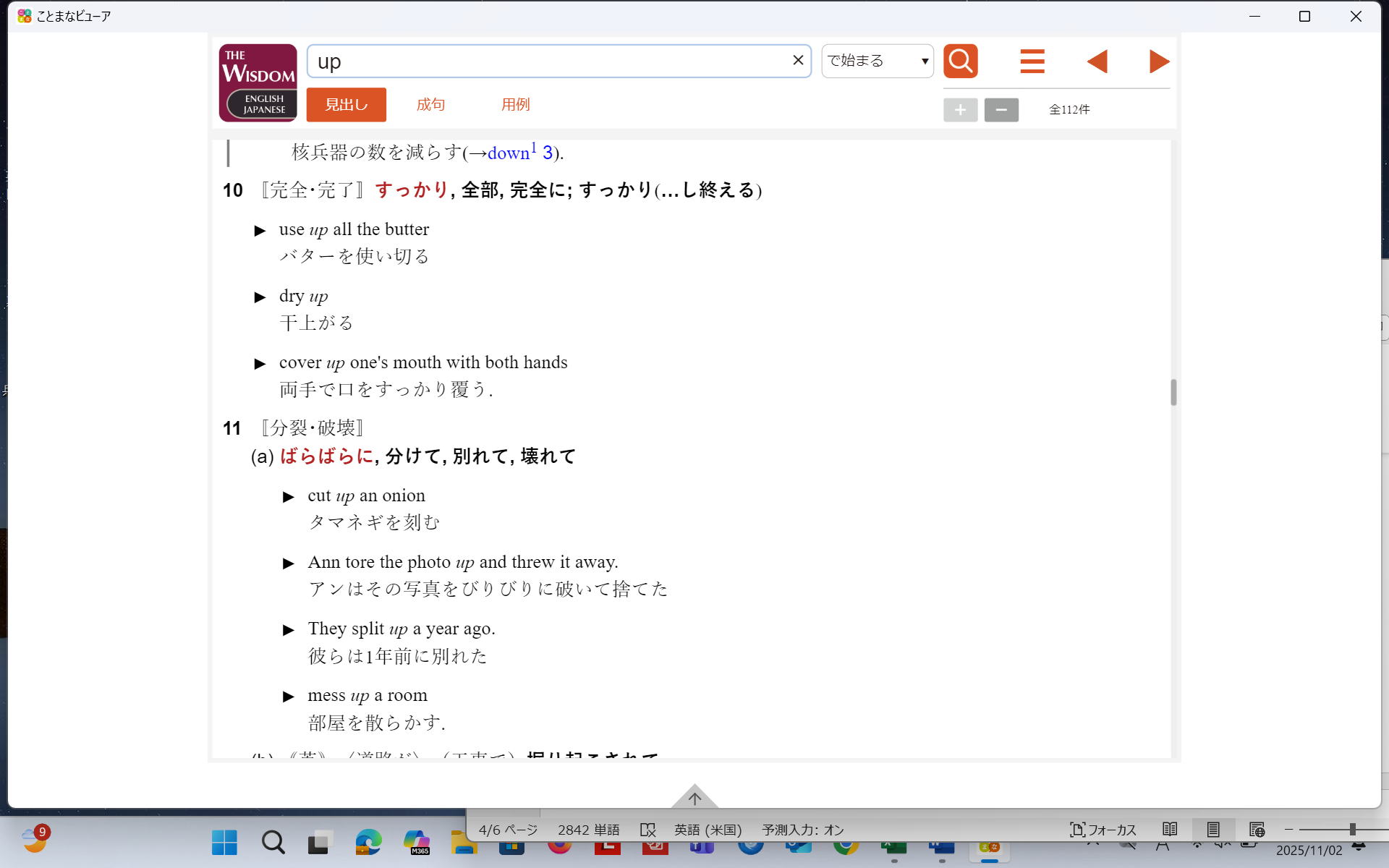This screenshot has height=868, width=1389.
Task: Go back with the left arrow
Action: (1097, 61)
